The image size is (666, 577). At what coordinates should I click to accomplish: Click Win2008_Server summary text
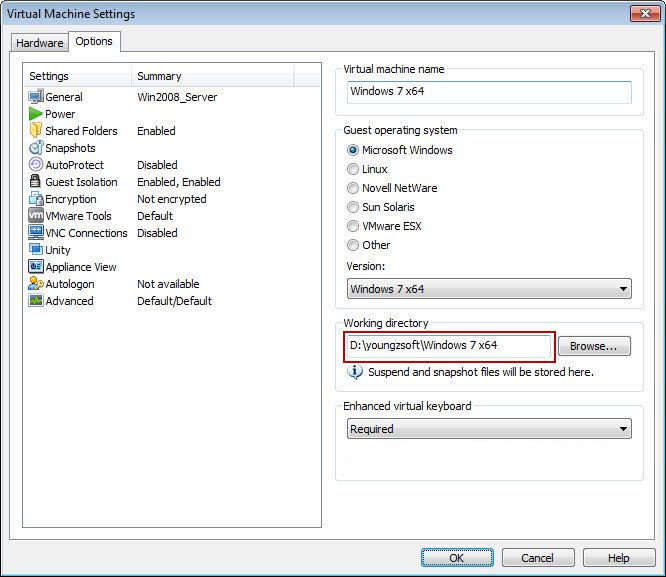click(x=177, y=97)
